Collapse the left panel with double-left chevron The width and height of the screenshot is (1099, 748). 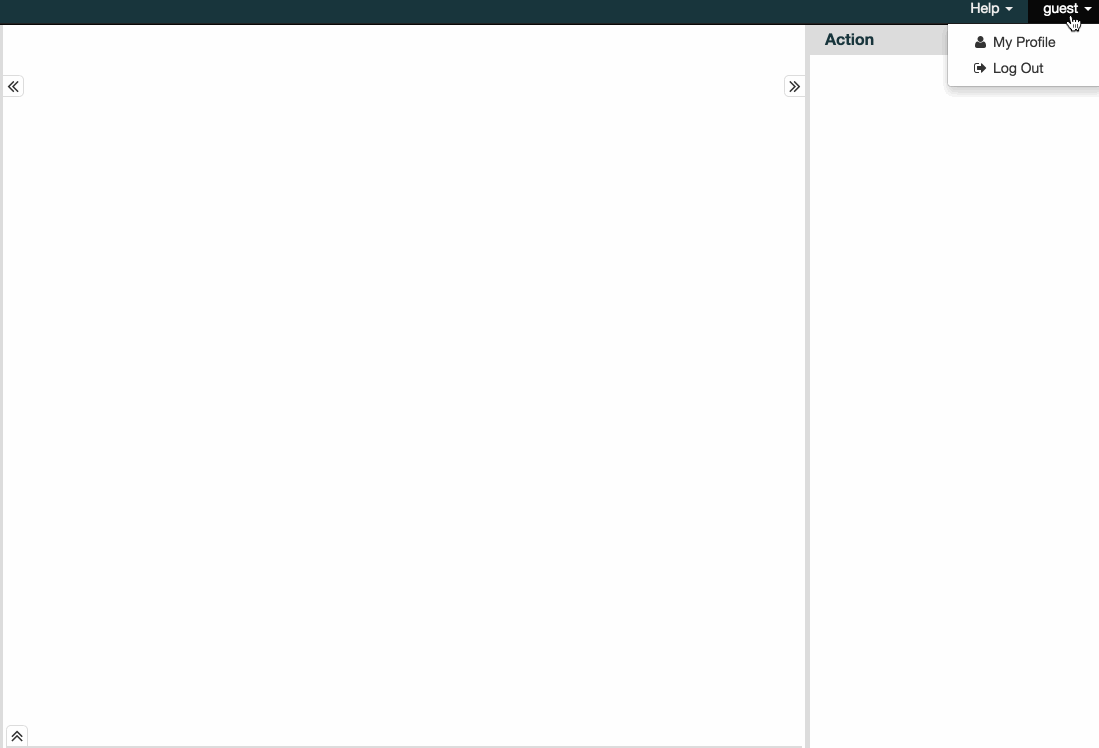point(13,87)
